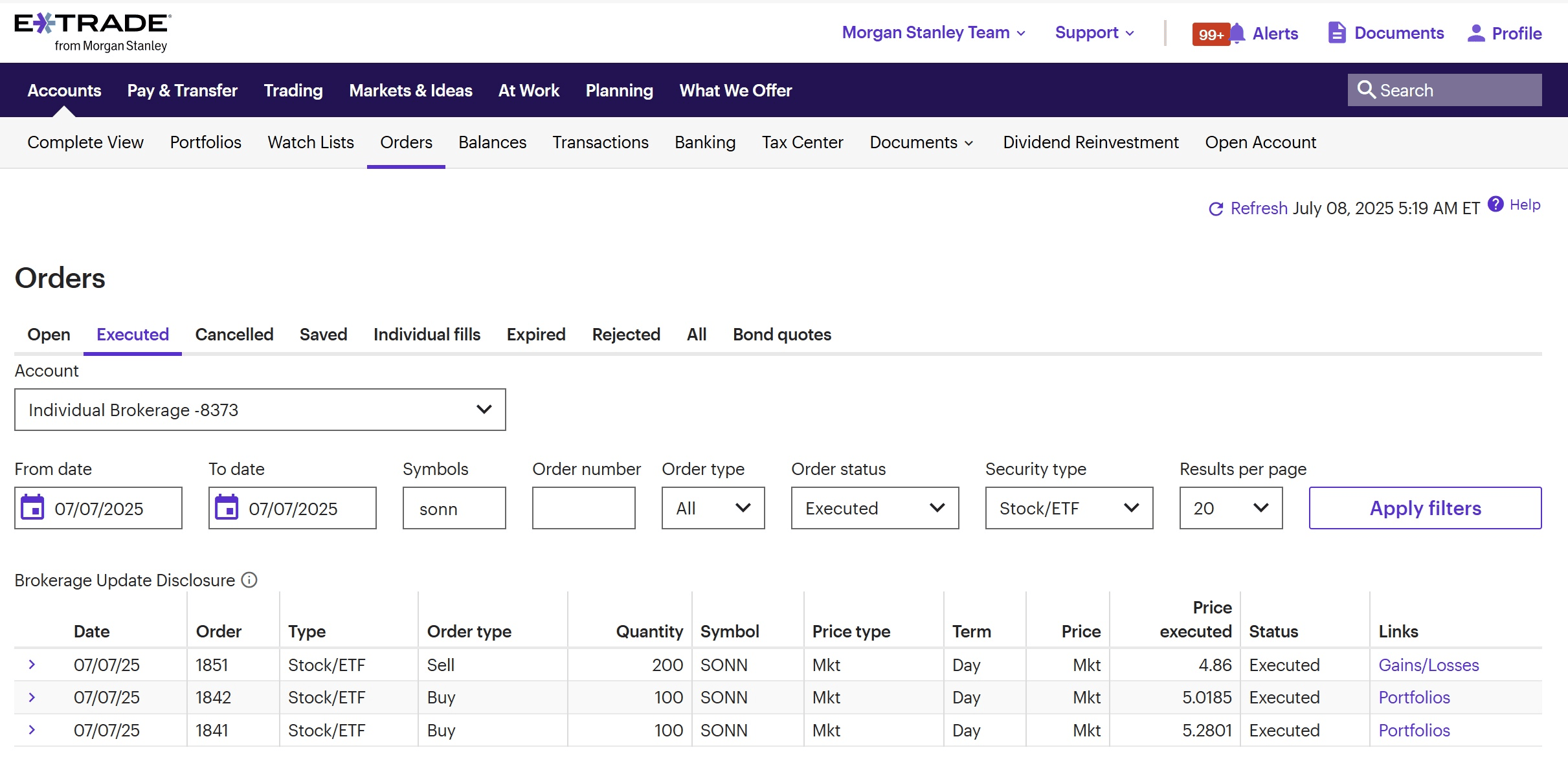
Task: Expand order 1842 row details
Action: click(32, 697)
